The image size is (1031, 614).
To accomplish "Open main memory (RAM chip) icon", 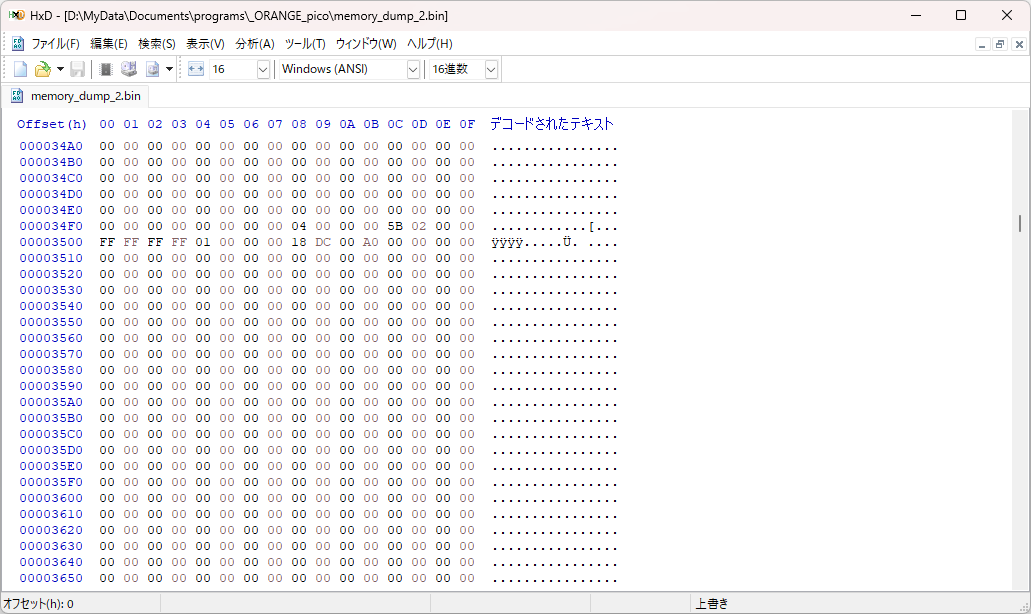I will pos(106,69).
